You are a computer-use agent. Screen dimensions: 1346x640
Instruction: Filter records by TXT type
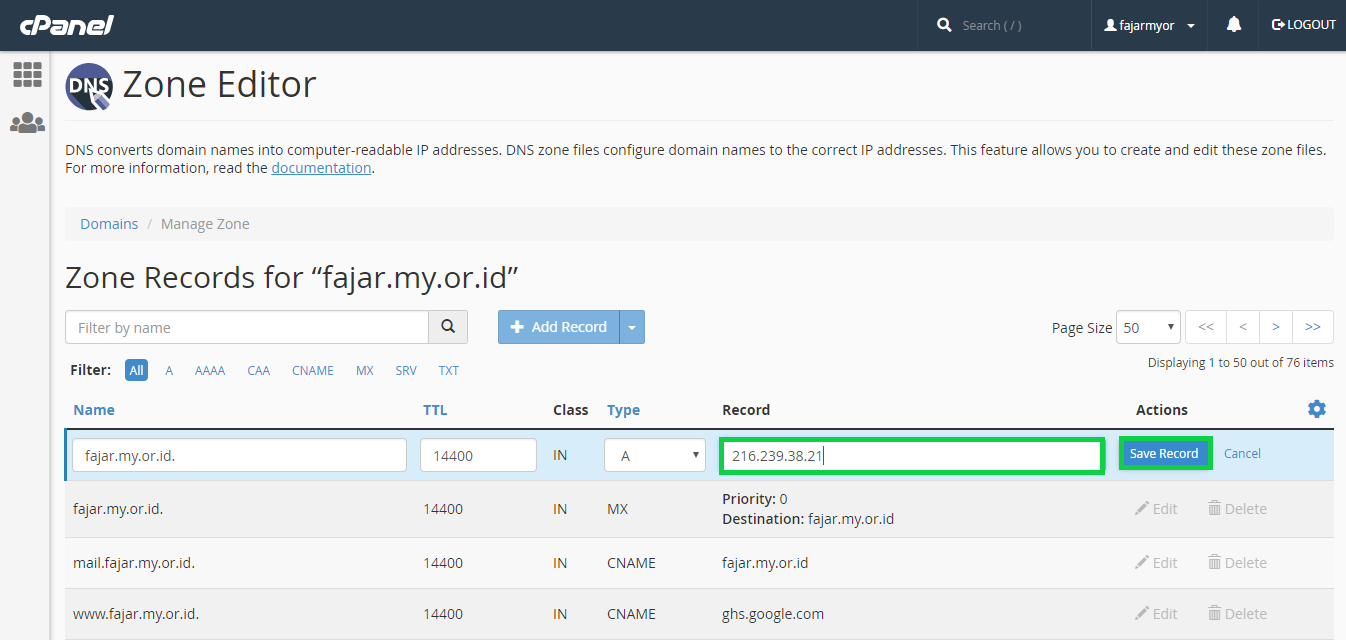449,370
